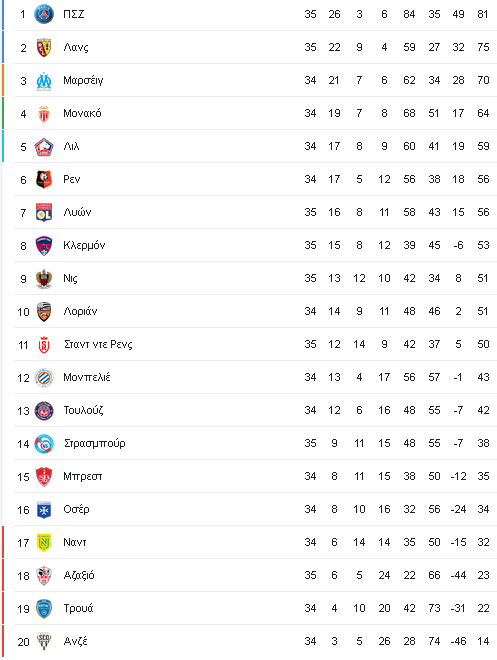Open the Μαρσέιγ club crest

pyautogui.click(x=44, y=80)
